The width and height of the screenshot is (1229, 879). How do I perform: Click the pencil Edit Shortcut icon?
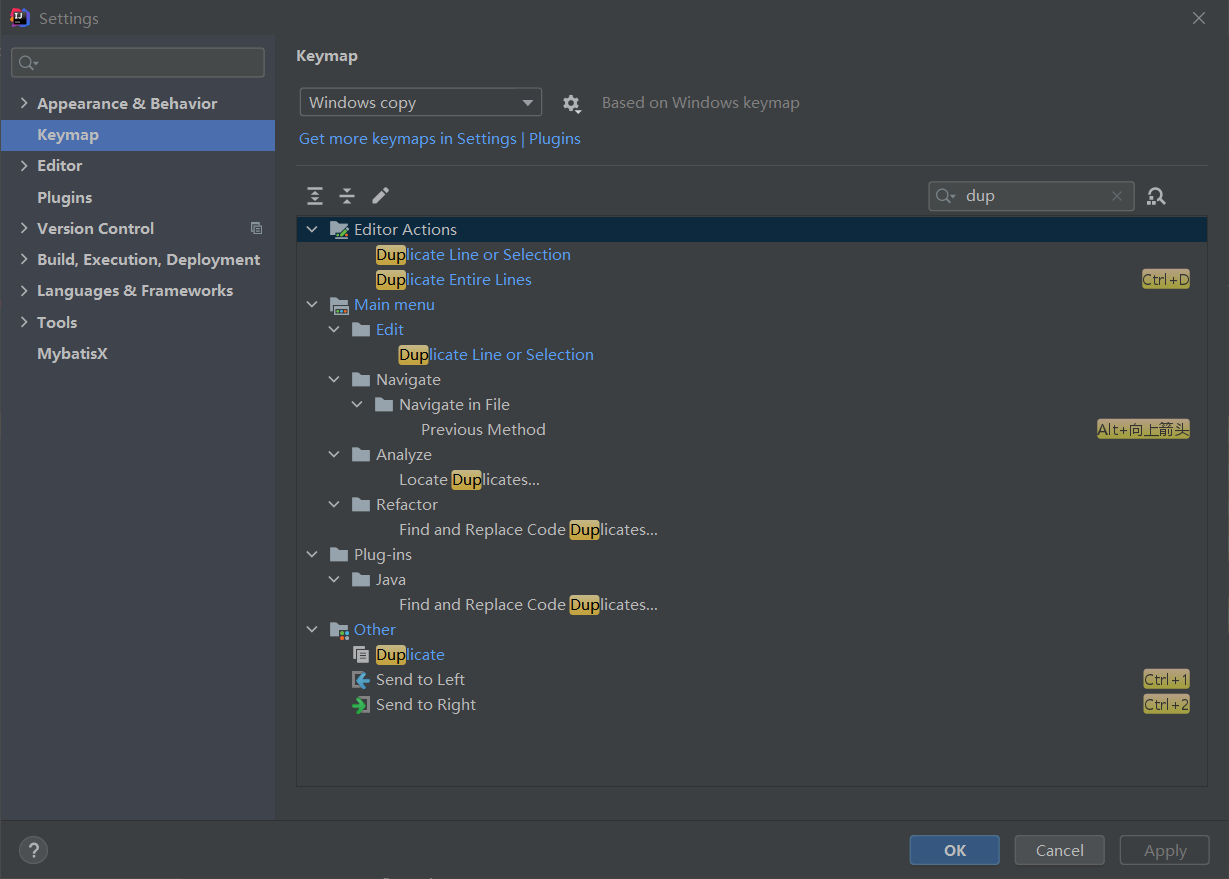pos(380,196)
